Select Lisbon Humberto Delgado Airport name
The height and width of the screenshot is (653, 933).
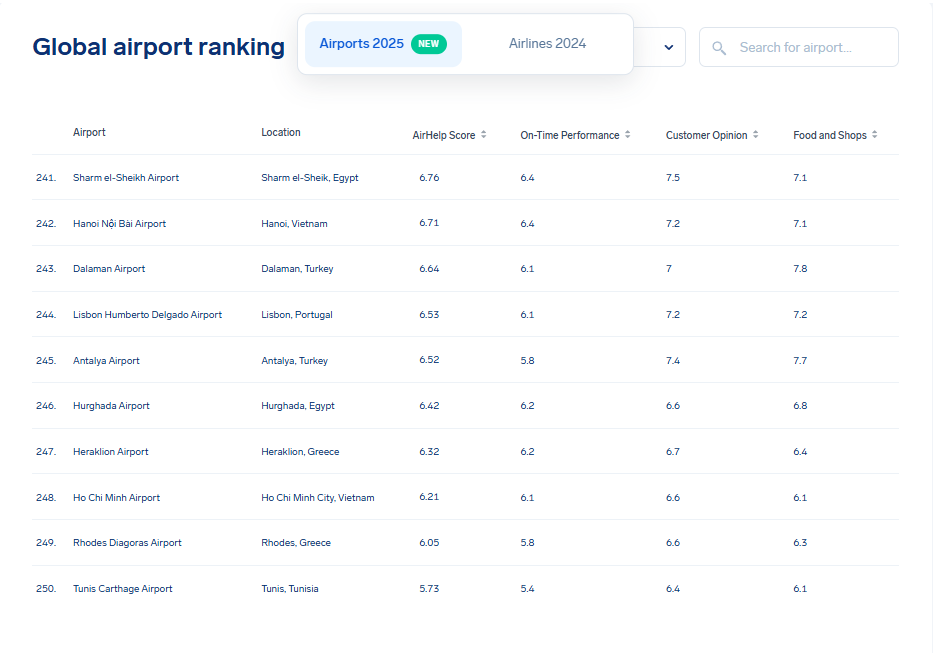[147, 314]
